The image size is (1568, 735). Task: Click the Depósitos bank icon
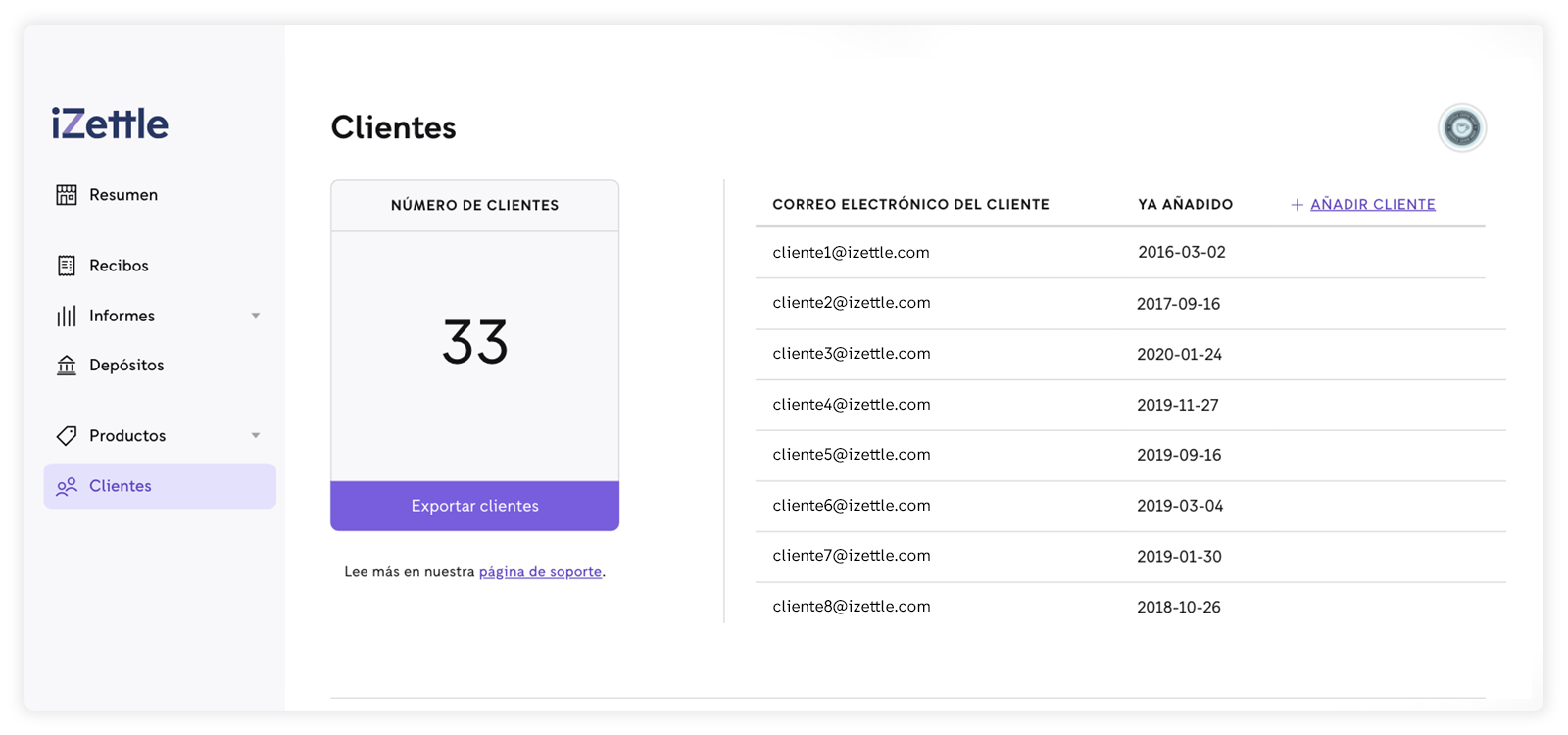pyautogui.click(x=66, y=366)
